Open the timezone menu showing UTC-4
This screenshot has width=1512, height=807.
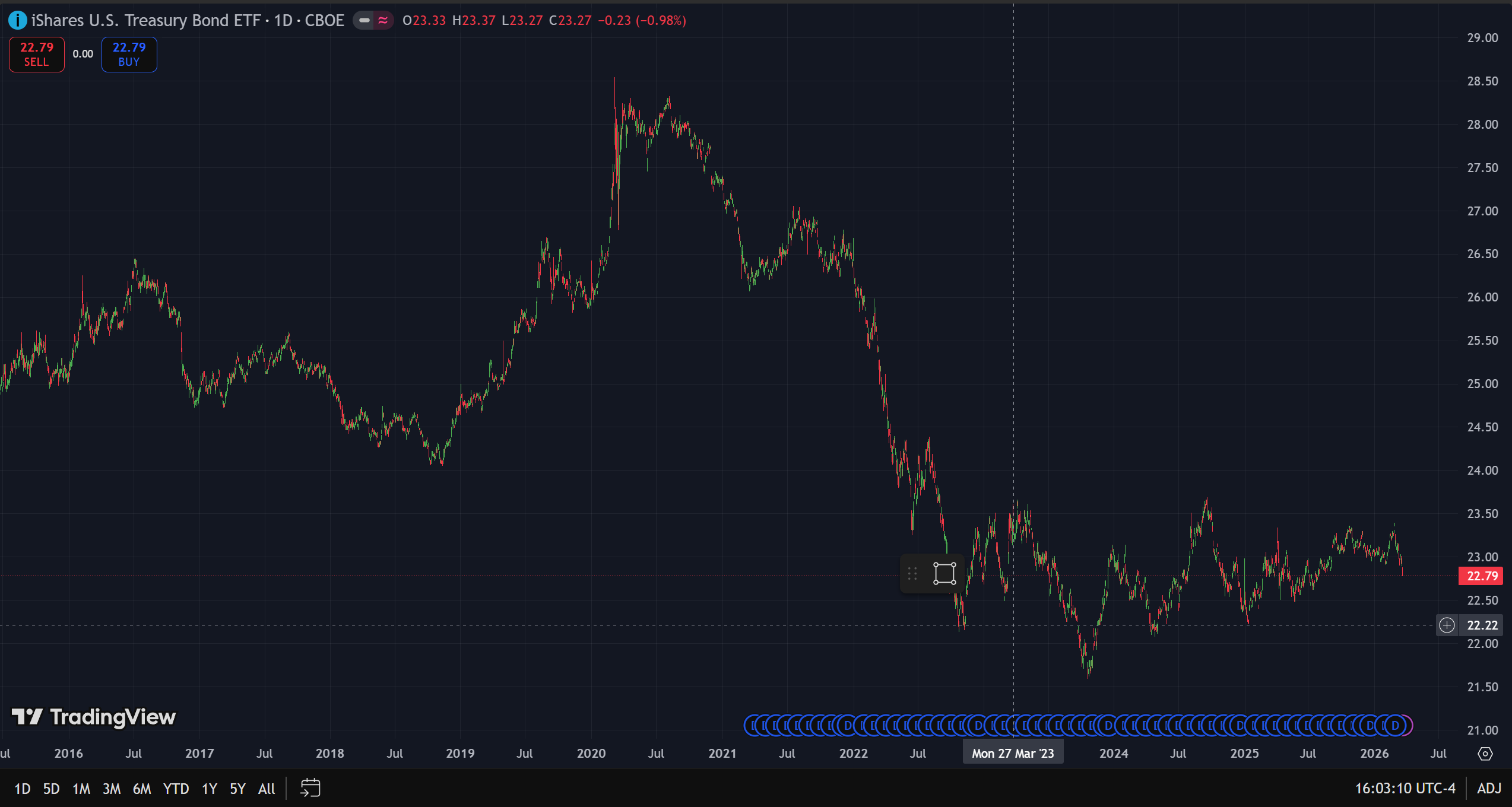[x=1405, y=788]
